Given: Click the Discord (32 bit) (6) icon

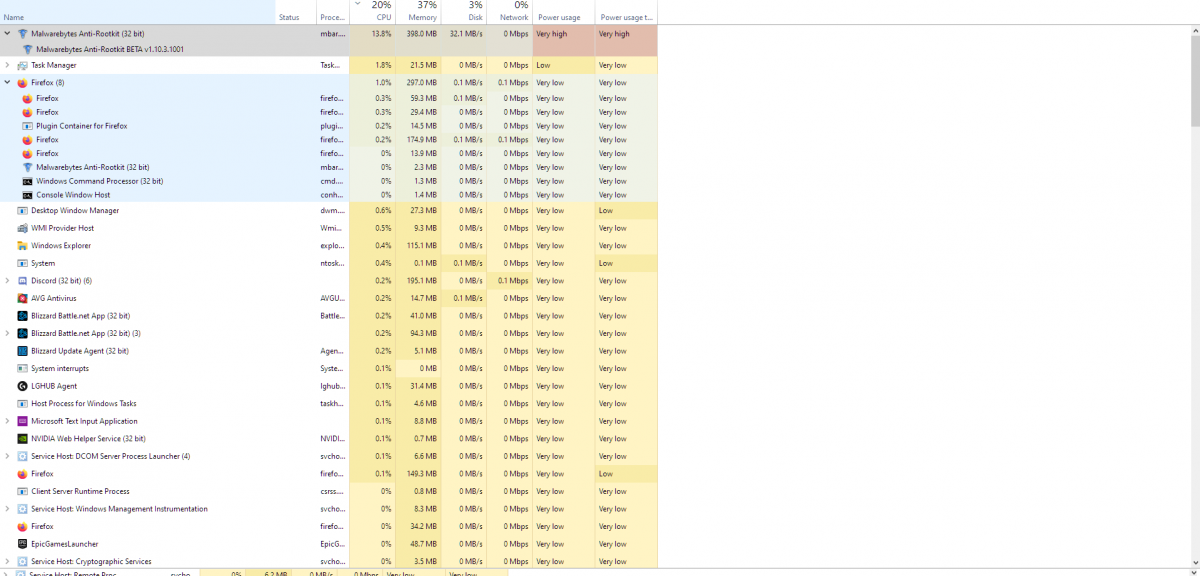Looking at the screenshot, I should [22, 281].
